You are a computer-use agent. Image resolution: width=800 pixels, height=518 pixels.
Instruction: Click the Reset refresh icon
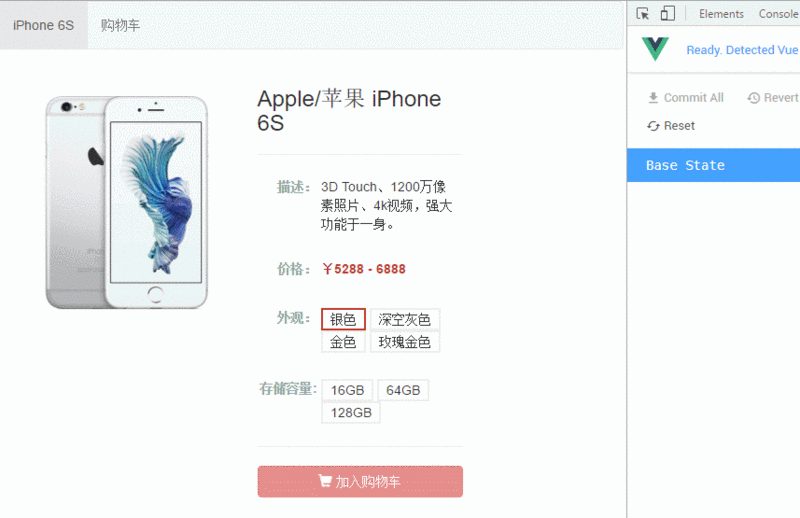click(x=653, y=126)
